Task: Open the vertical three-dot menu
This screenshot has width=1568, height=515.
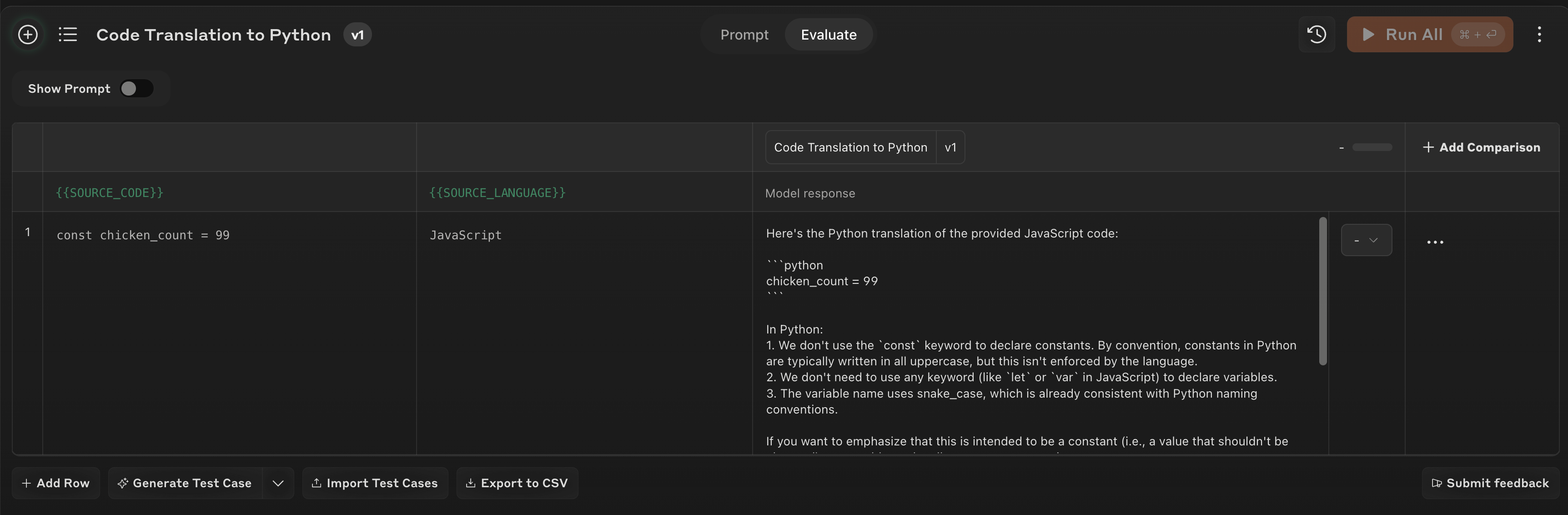Action: click(x=1539, y=35)
